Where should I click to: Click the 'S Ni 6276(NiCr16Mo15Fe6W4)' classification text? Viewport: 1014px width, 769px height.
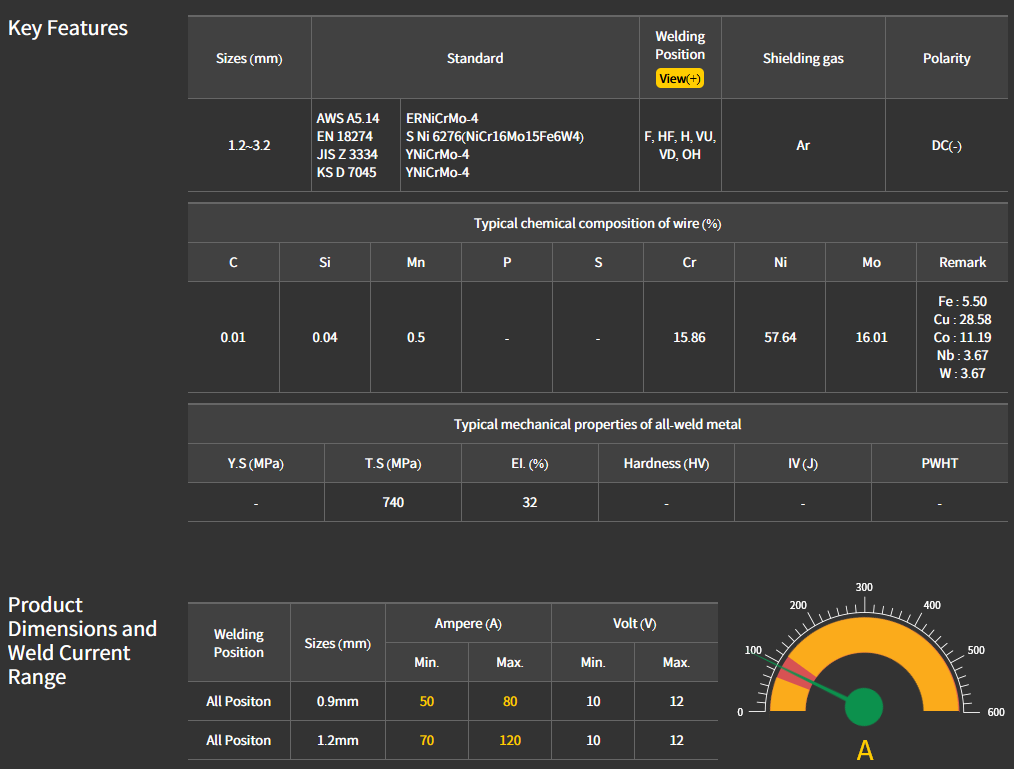494,136
